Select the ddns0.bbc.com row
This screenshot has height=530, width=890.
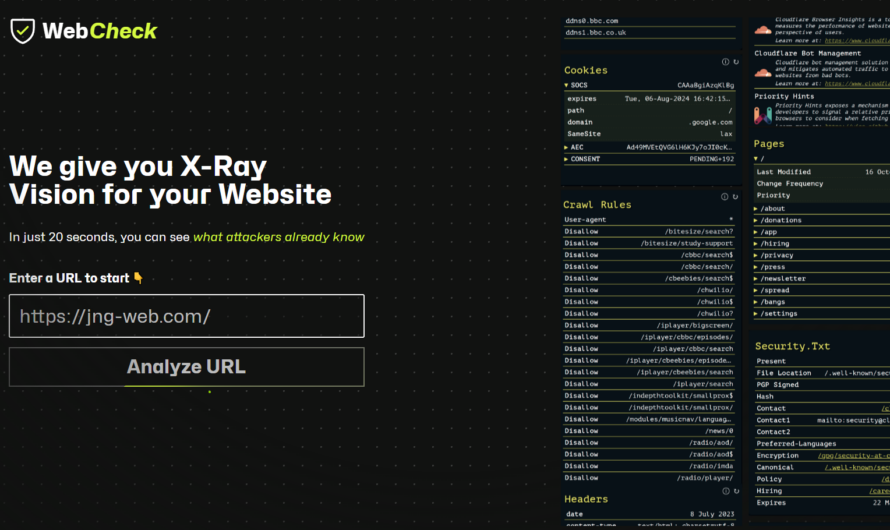point(650,21)
